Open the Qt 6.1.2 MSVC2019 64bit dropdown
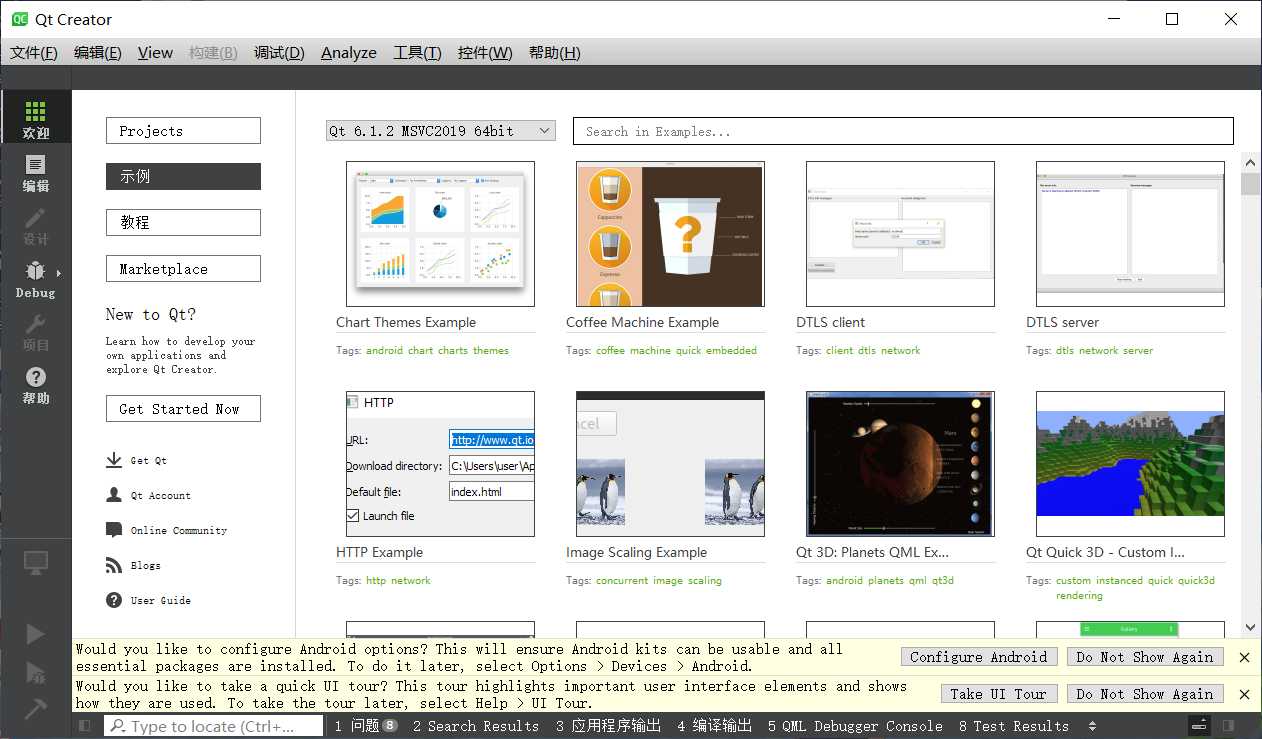The width and height of the screenshot is (1262, 739). [440, 131]
